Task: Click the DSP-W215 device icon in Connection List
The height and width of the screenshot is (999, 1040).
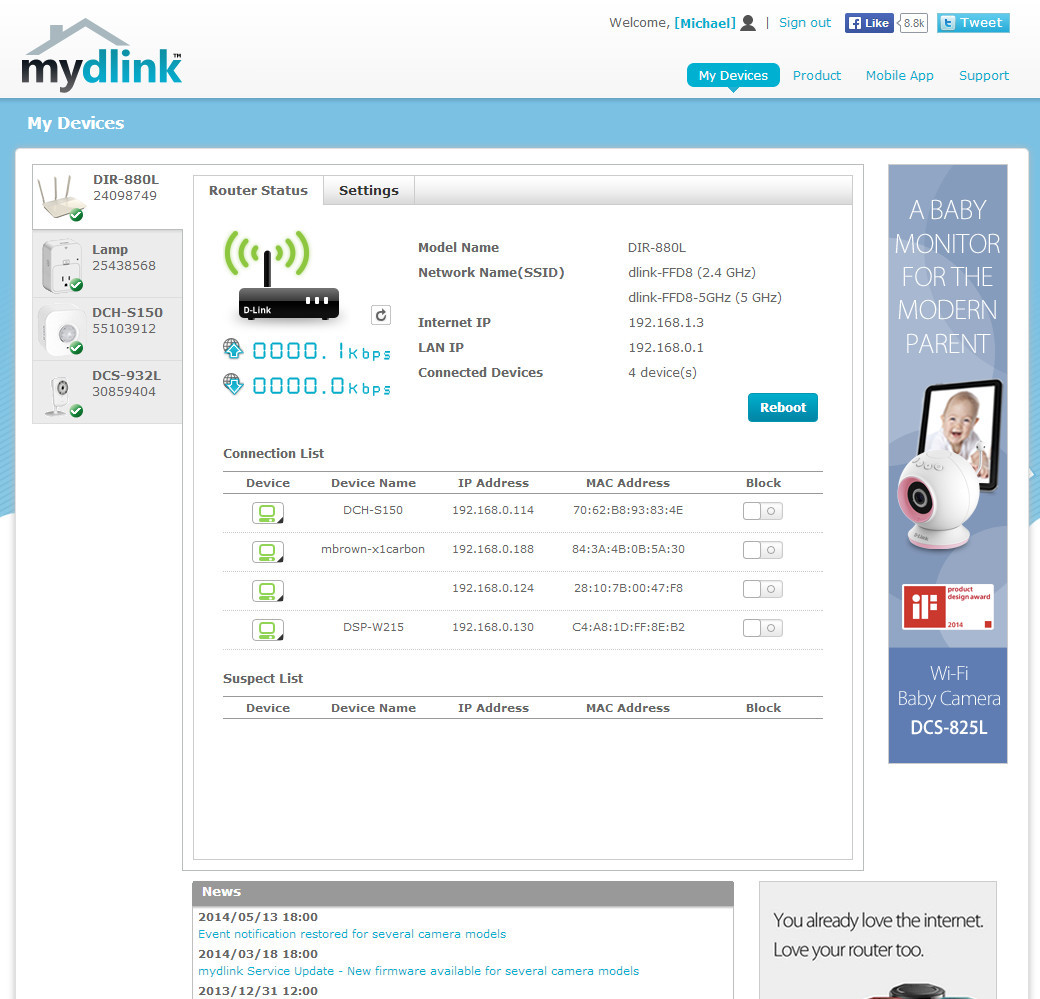Action: coord(267,630)
